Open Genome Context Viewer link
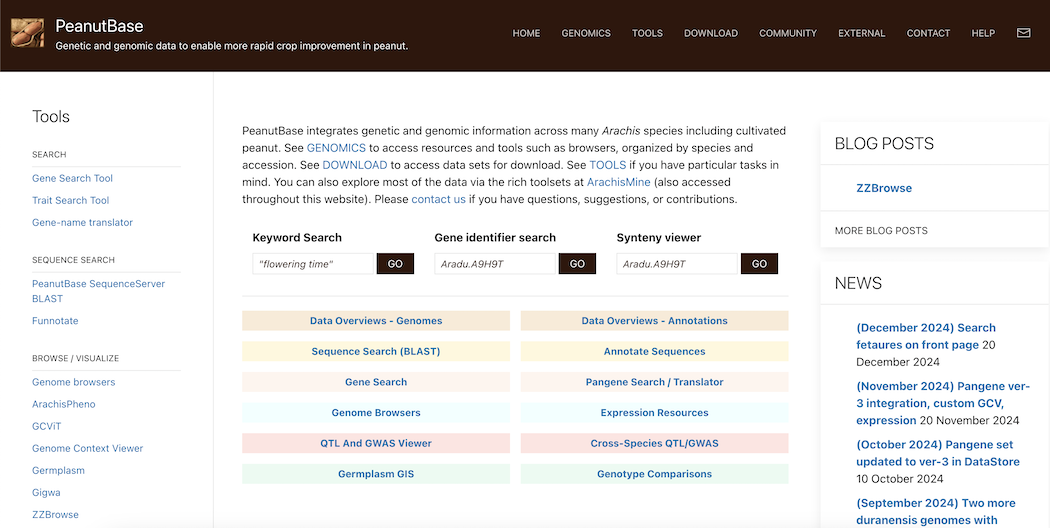The height and width of the screenshot is (528, 1050). click(x=88, y=448)
